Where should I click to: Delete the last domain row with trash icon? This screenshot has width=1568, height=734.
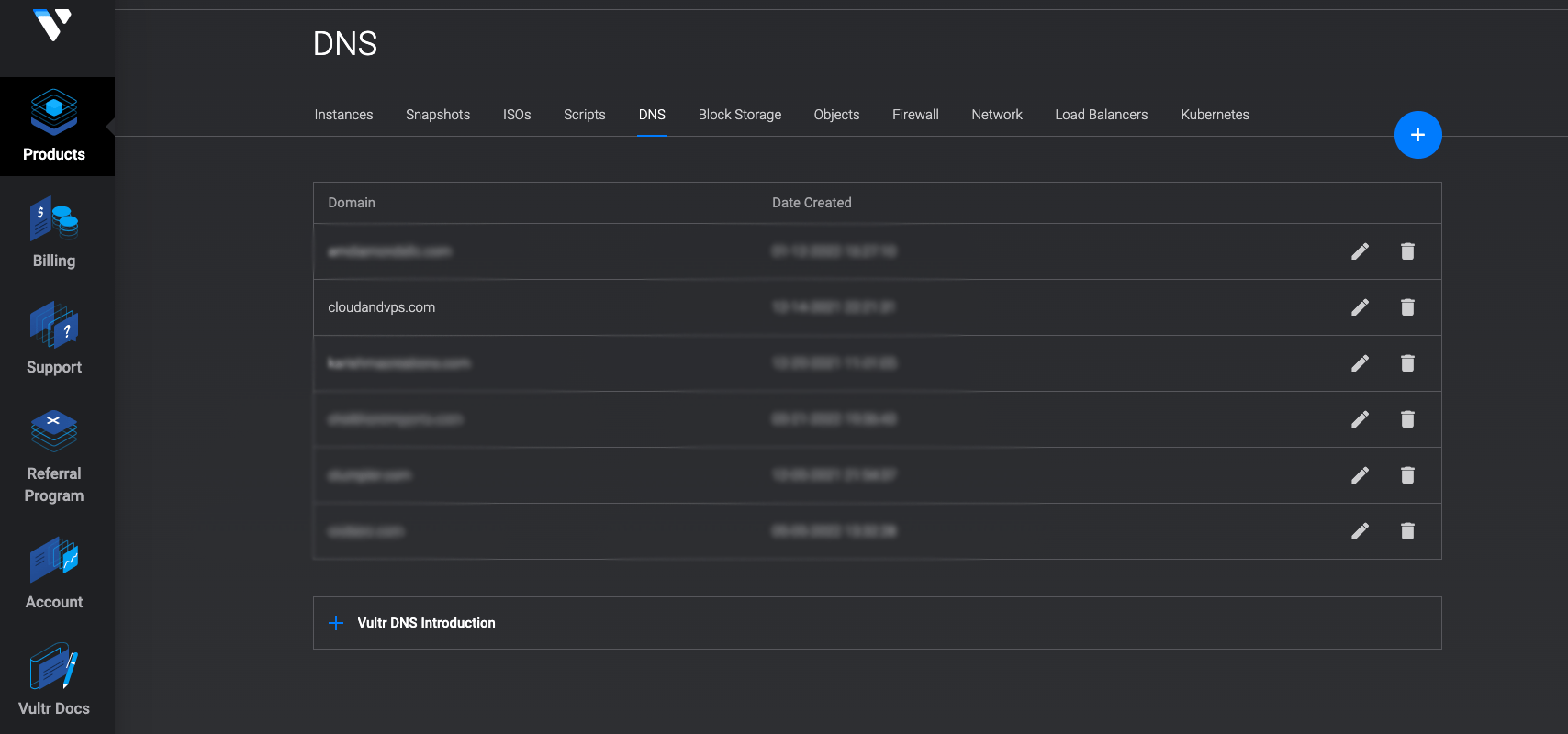coord(1407,531)
